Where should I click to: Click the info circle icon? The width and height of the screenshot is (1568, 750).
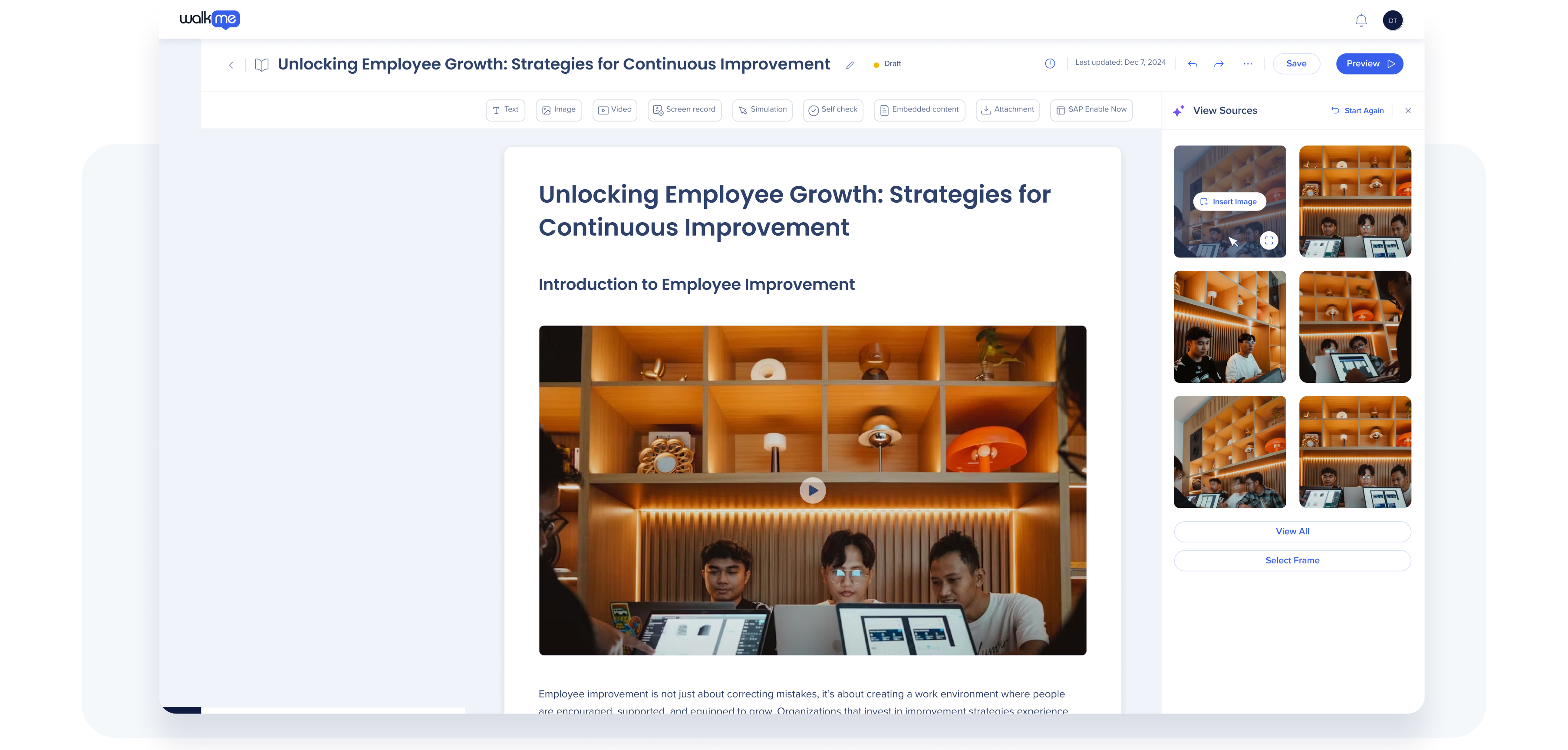1050,63
